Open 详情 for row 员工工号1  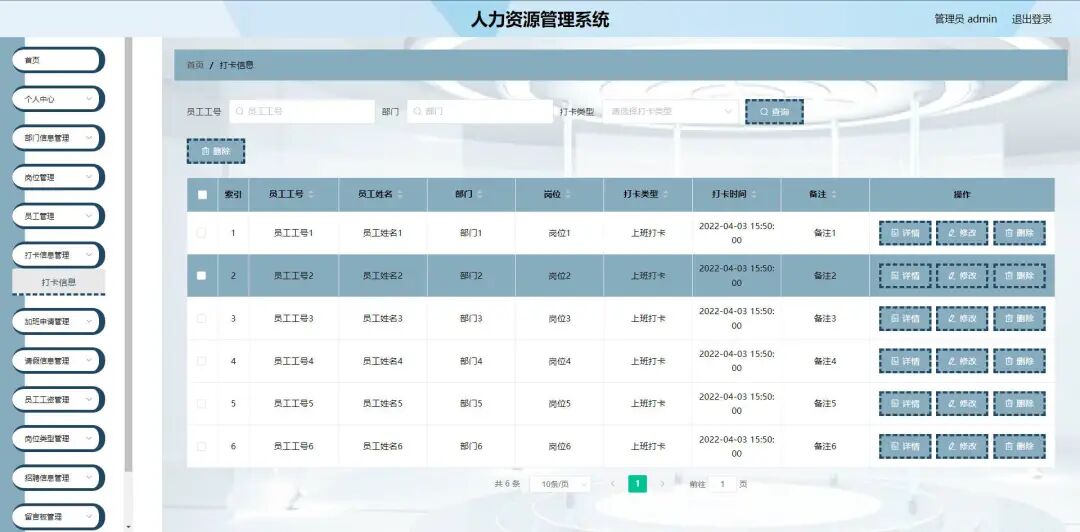coord(905,233)
